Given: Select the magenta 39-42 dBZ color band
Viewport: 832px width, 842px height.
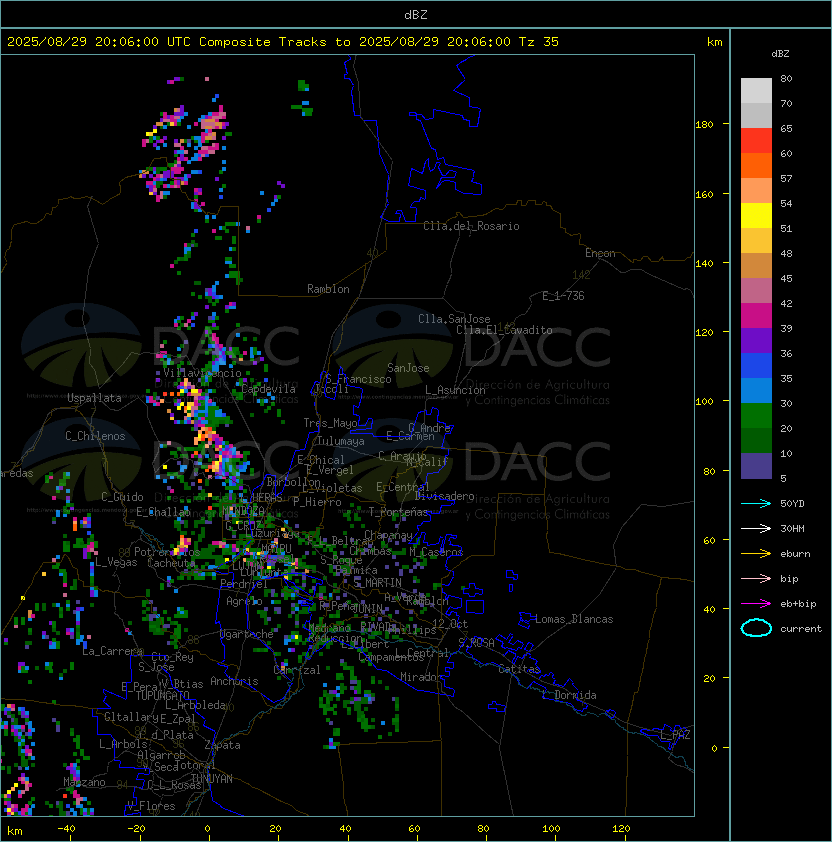Looking at the screenshot, I should [756, 316].
